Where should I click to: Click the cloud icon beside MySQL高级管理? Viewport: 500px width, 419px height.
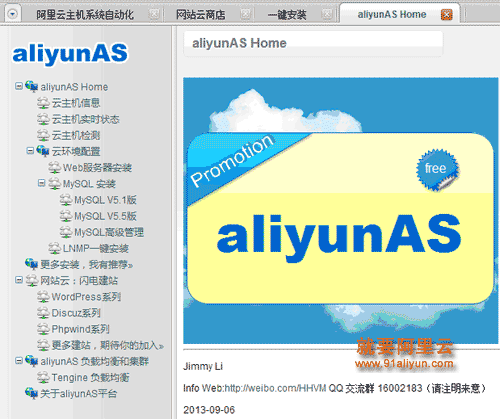66,232
